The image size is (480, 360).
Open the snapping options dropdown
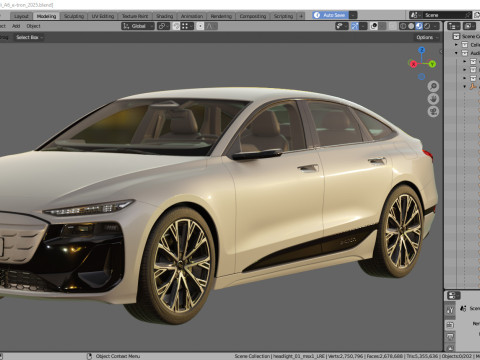187,26
